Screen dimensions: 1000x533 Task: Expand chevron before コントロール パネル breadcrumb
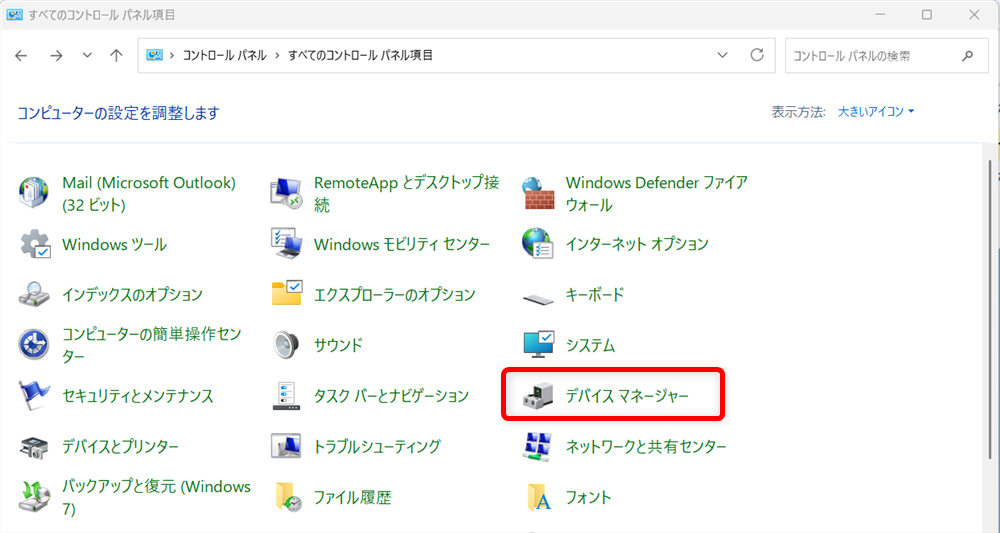click(172, 55)
